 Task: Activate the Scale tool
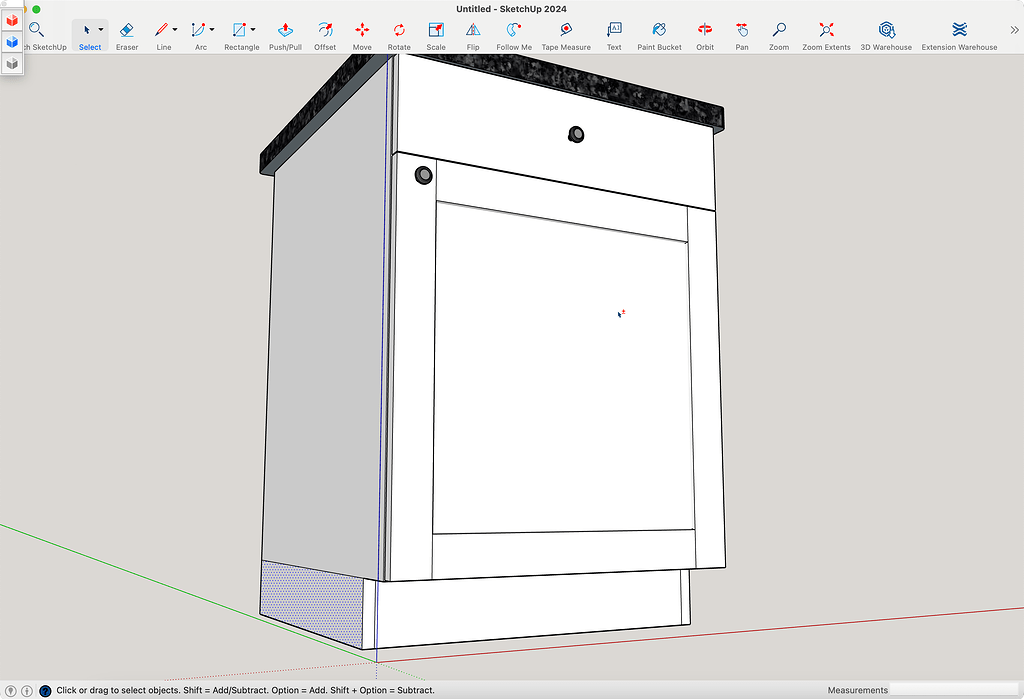(436, 31)
